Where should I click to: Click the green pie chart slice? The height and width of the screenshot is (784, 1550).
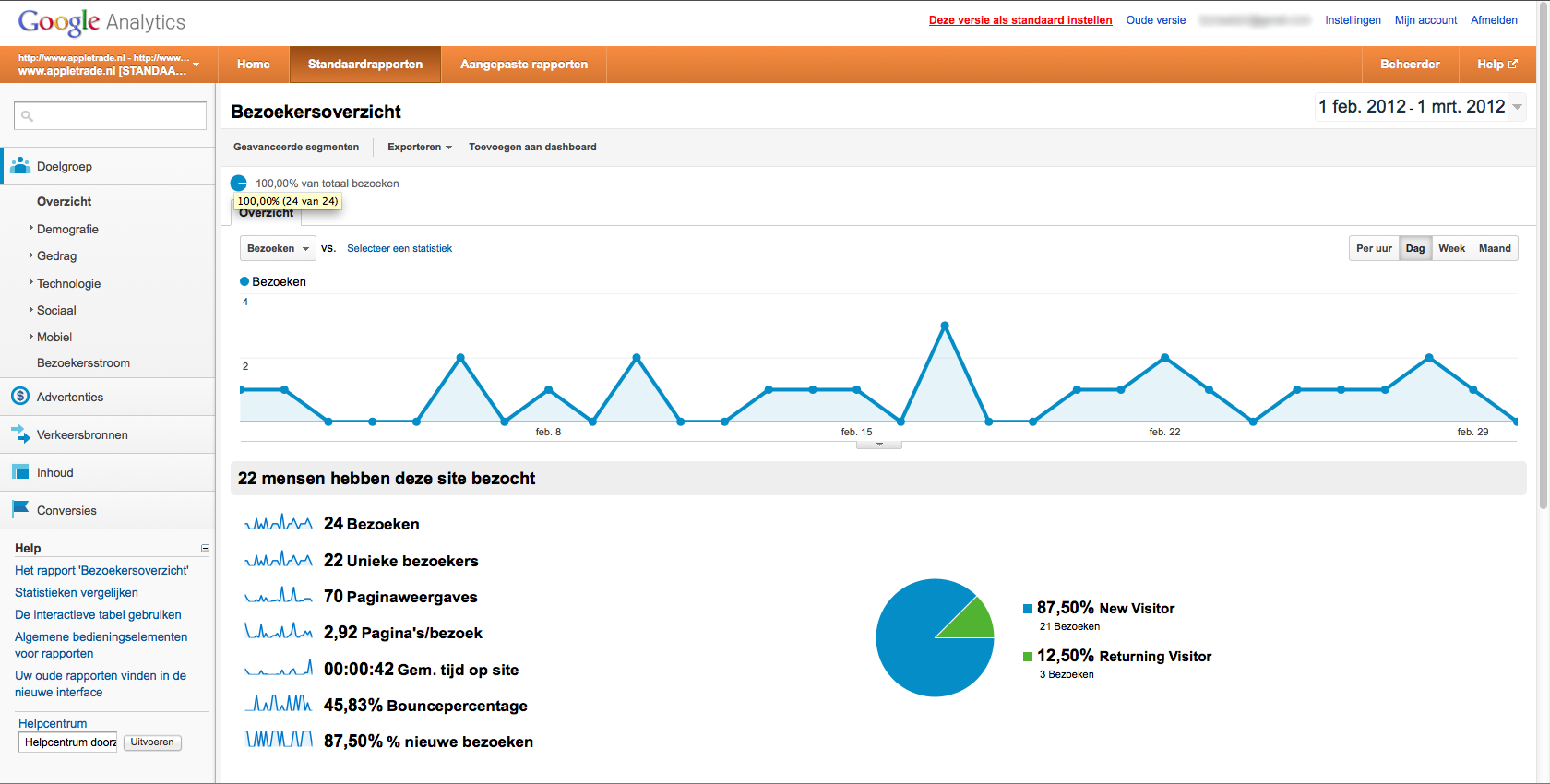point(973,621)
